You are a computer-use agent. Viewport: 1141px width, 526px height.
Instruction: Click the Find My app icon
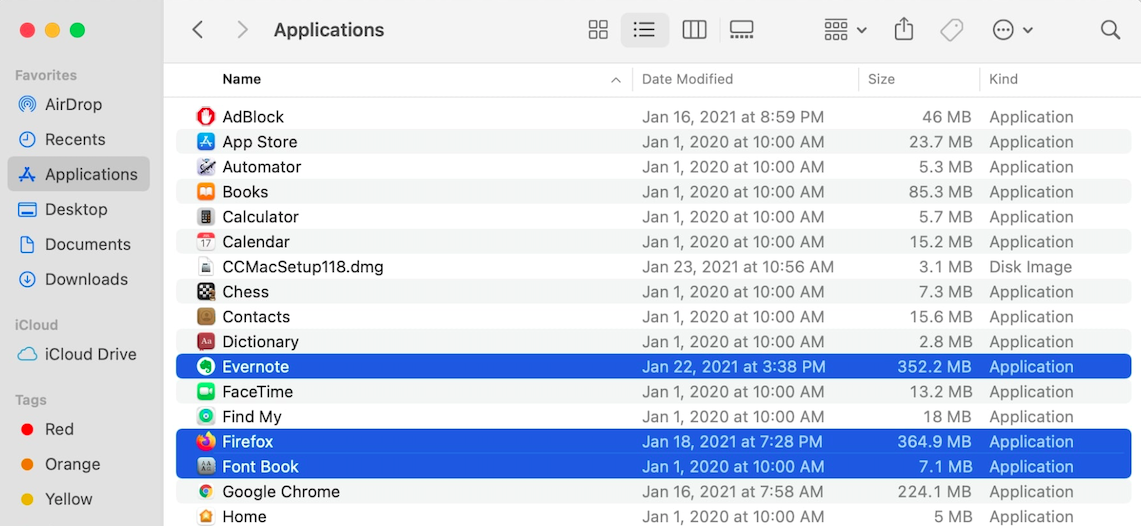206,416
